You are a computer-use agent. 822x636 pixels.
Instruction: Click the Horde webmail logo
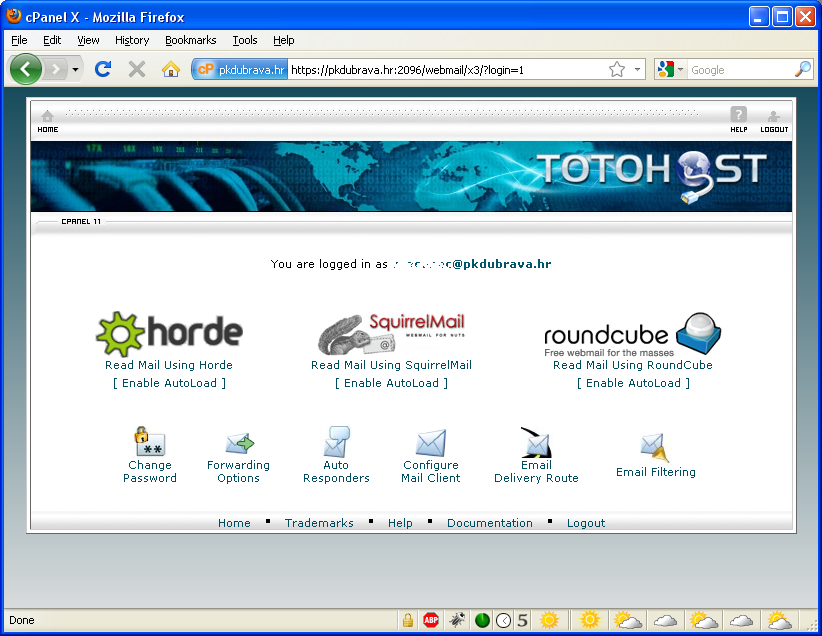coord(168,333)
